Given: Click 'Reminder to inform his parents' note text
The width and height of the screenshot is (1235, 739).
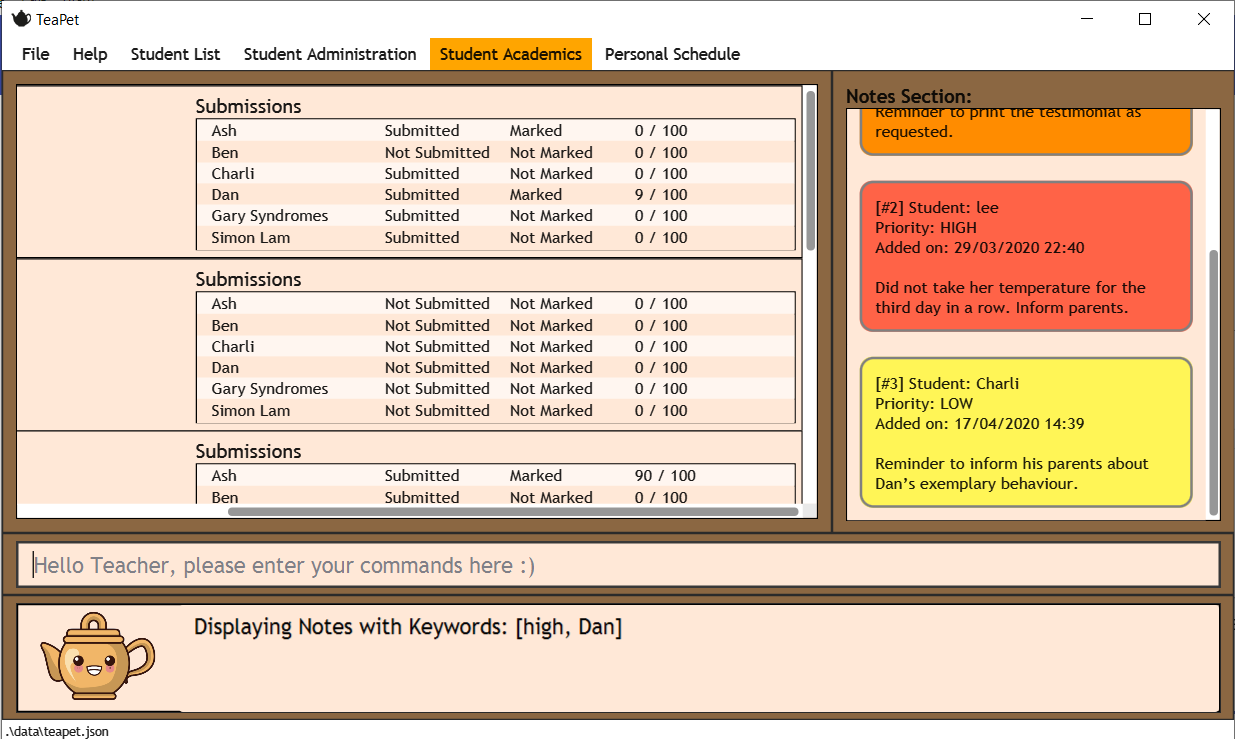Looking at the screenshot, I should (1012, 474).
